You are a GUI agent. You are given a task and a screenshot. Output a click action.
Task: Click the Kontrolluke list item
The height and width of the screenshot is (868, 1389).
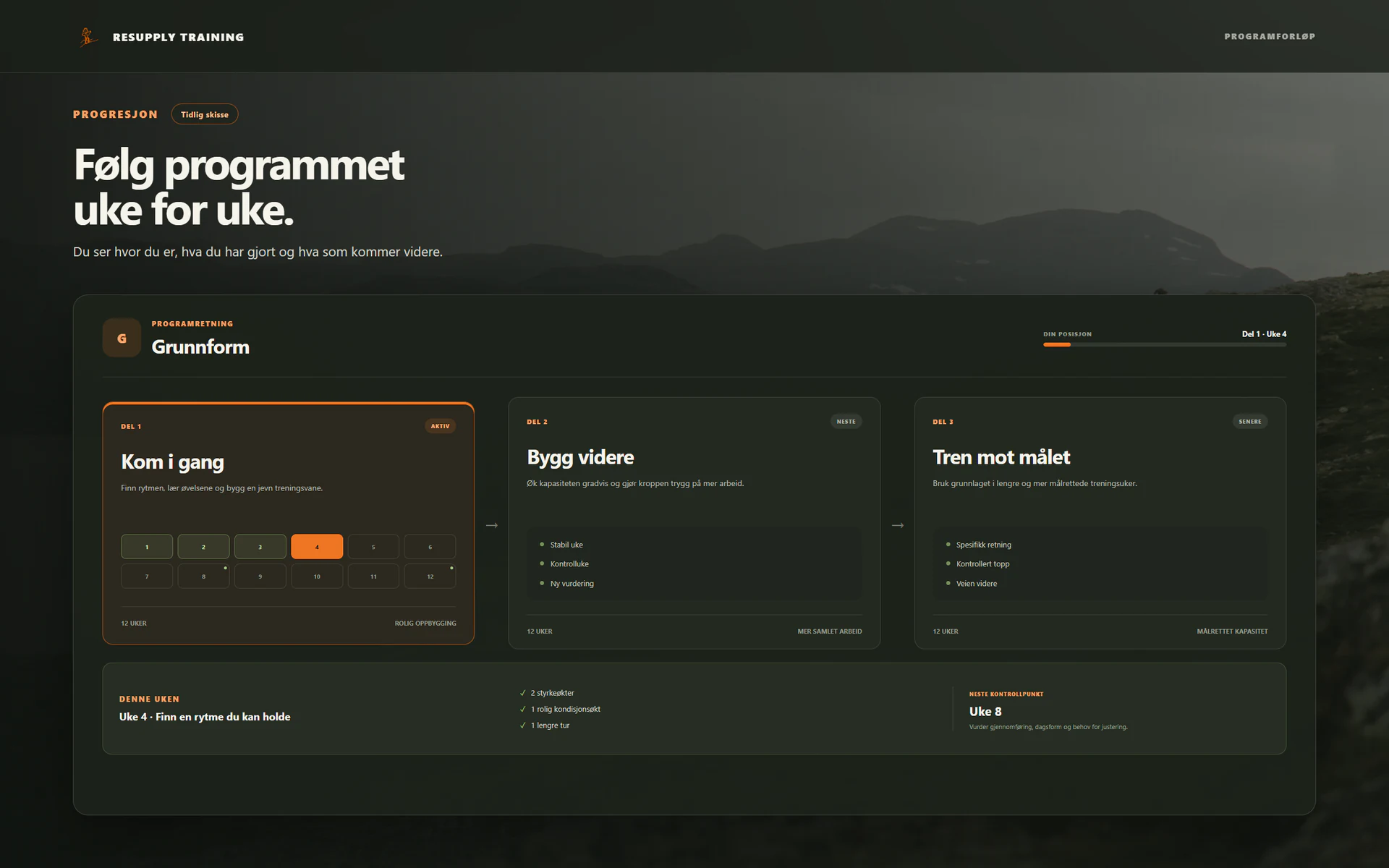569,564
